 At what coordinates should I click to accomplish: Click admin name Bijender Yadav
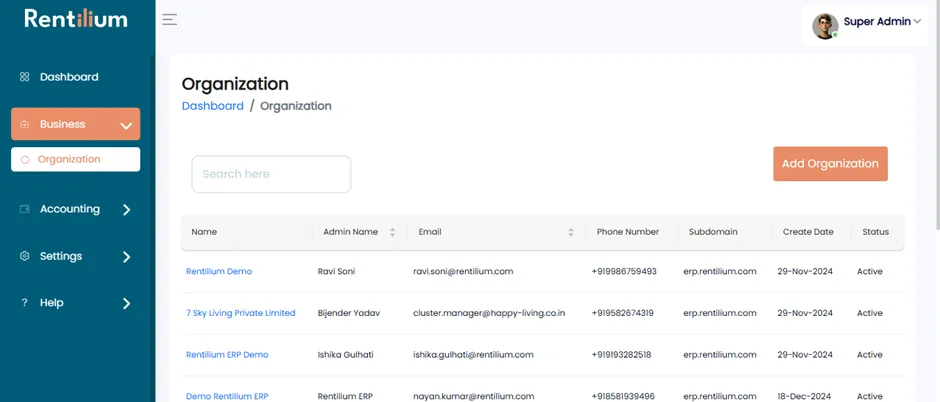tap(349, 313)
